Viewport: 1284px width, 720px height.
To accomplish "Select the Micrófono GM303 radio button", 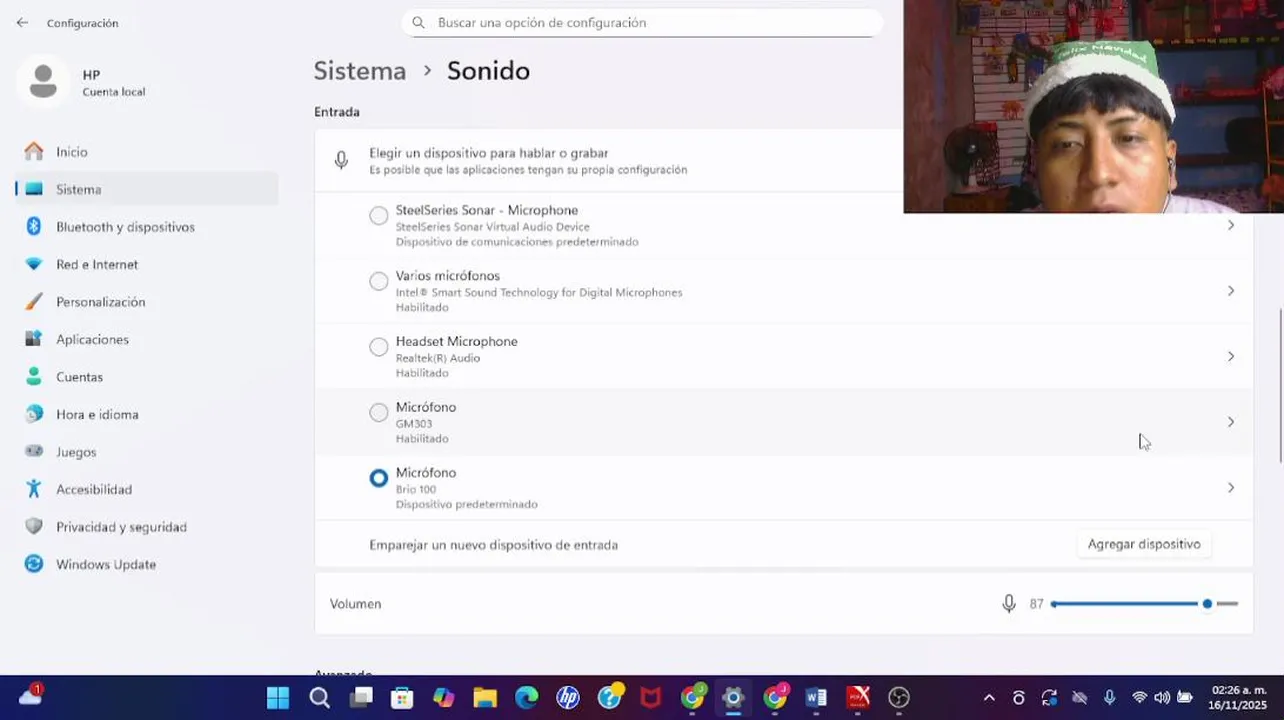I will [378, 413].
